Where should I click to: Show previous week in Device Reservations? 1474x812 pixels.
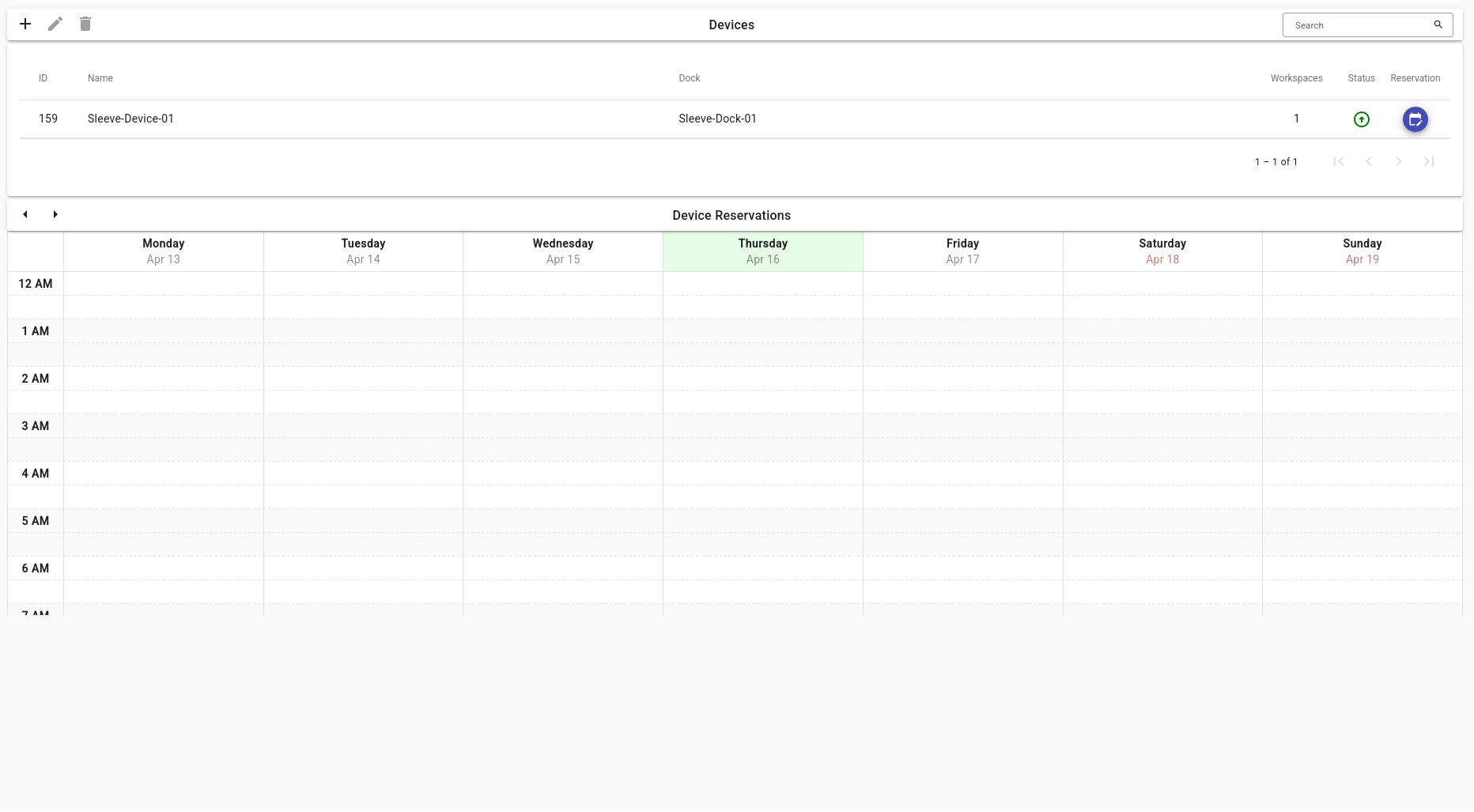[25, 214]
